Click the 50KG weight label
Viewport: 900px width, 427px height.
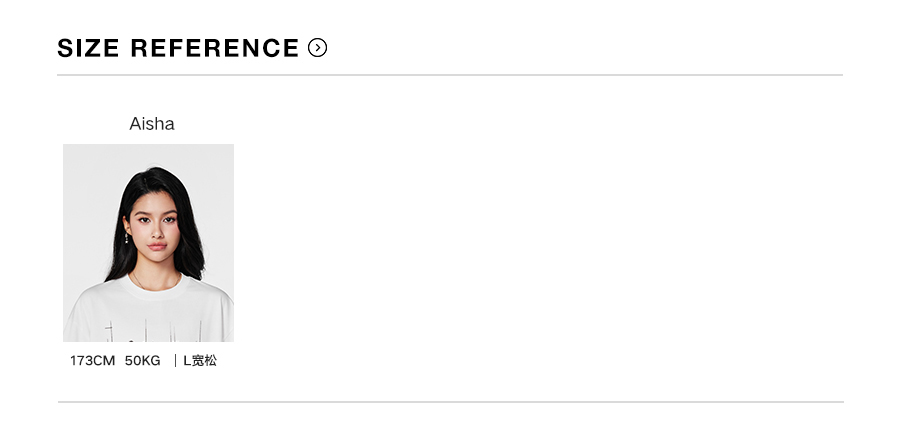[143, 360]
